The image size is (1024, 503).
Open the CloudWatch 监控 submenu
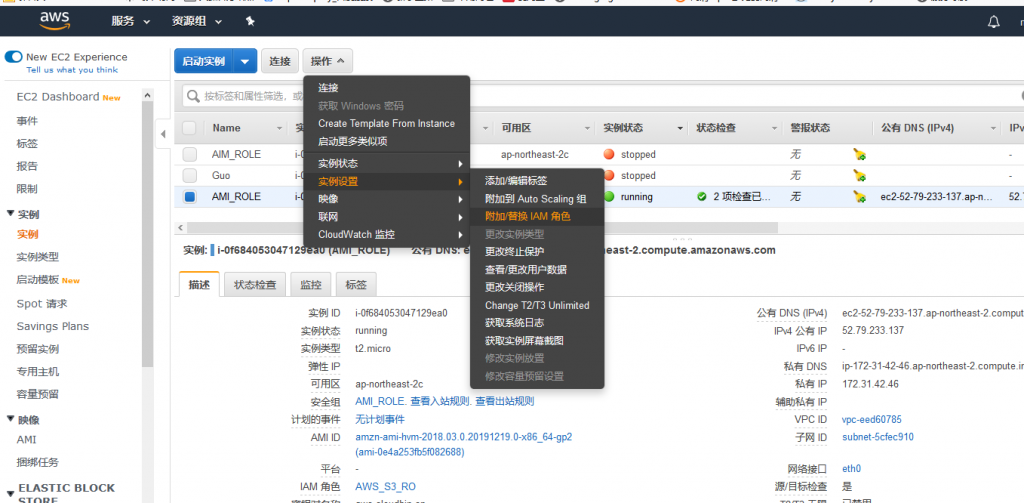pyautogui.click(x=386, y=235)
